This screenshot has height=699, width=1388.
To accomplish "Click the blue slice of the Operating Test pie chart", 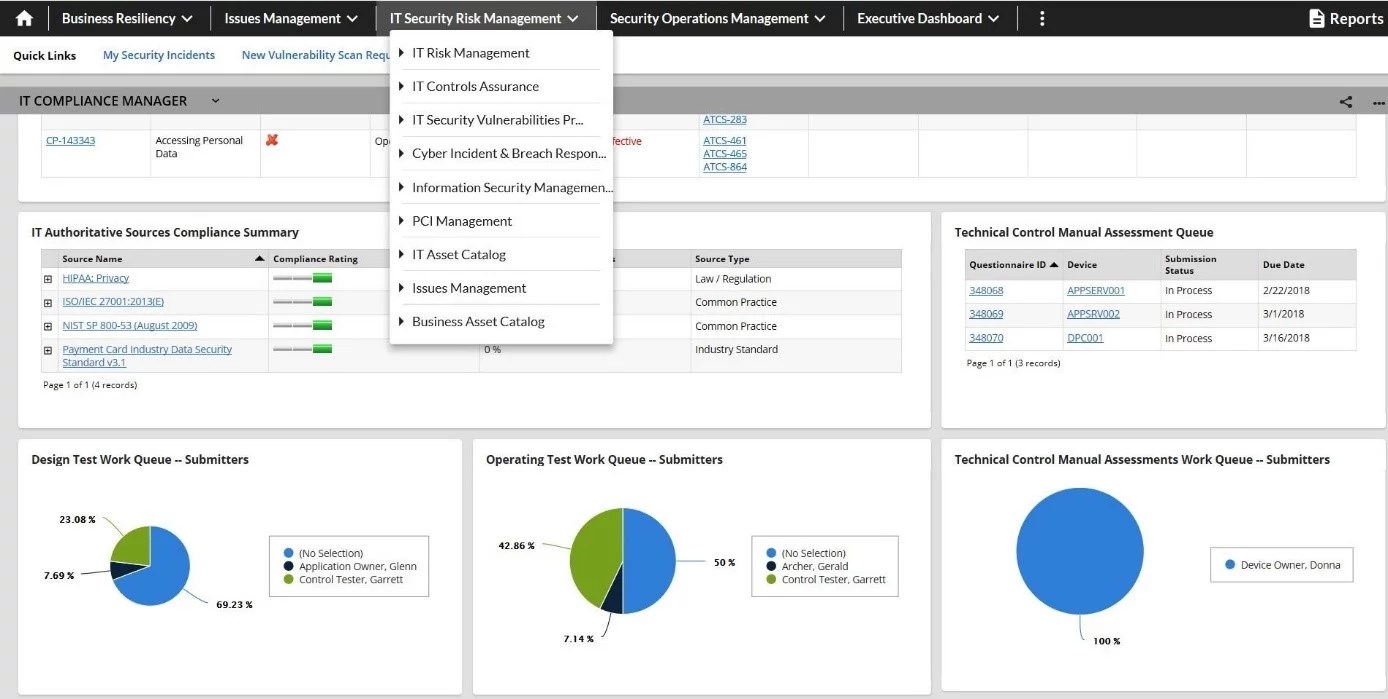I will pos(647,562).
